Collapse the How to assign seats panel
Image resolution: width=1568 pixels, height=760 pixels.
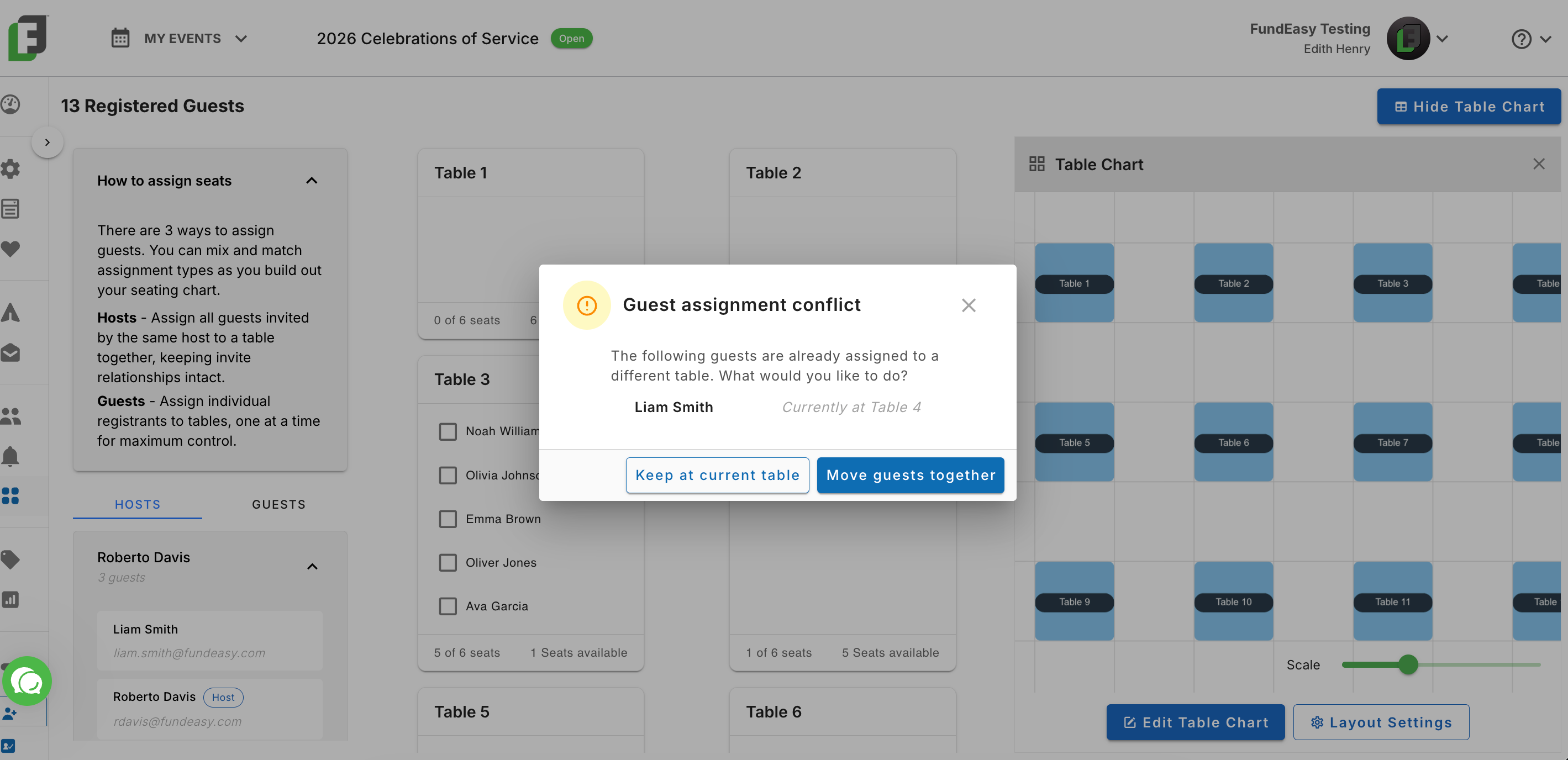312,181
